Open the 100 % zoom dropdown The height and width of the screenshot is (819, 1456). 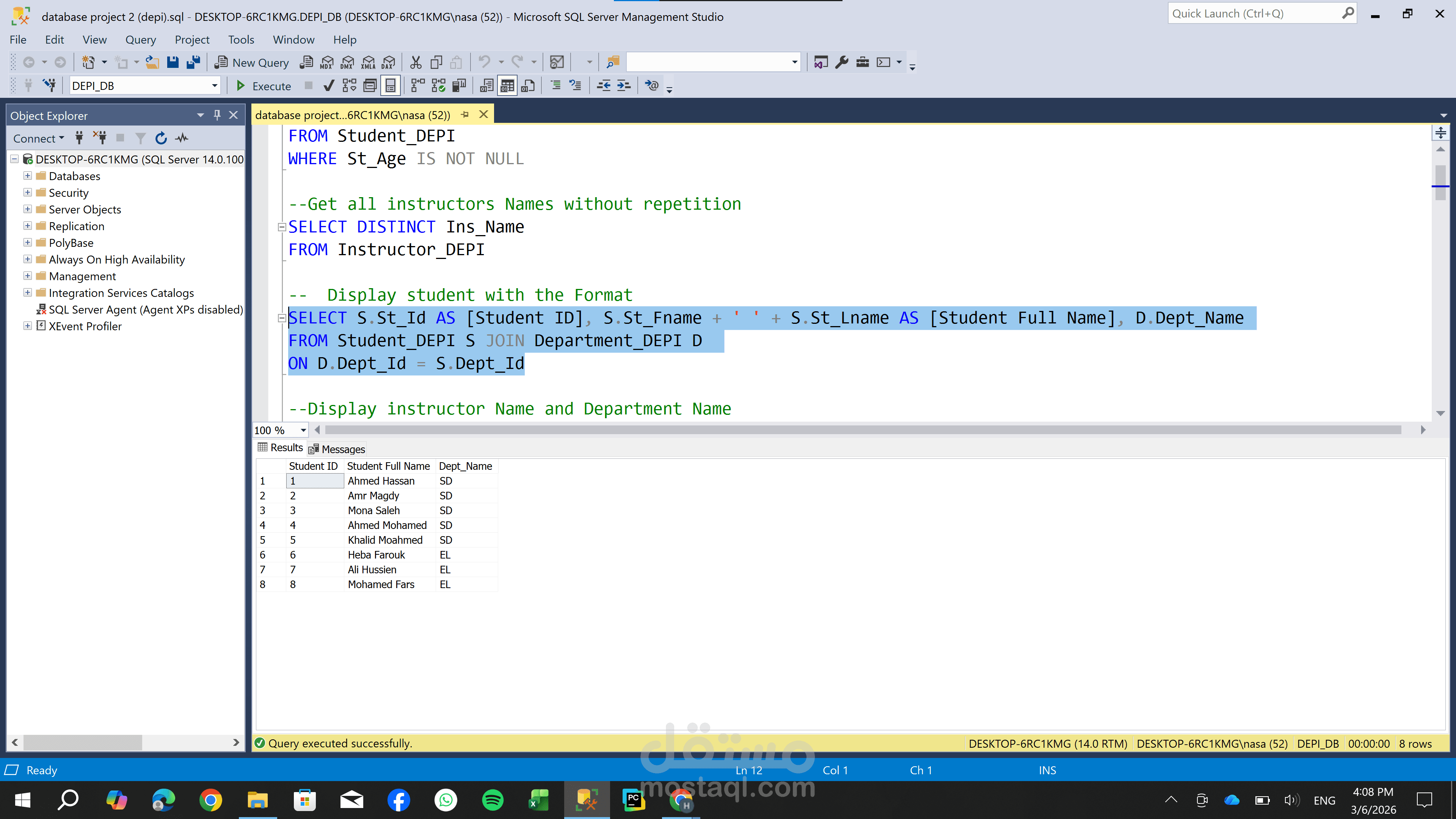point(303,430)
